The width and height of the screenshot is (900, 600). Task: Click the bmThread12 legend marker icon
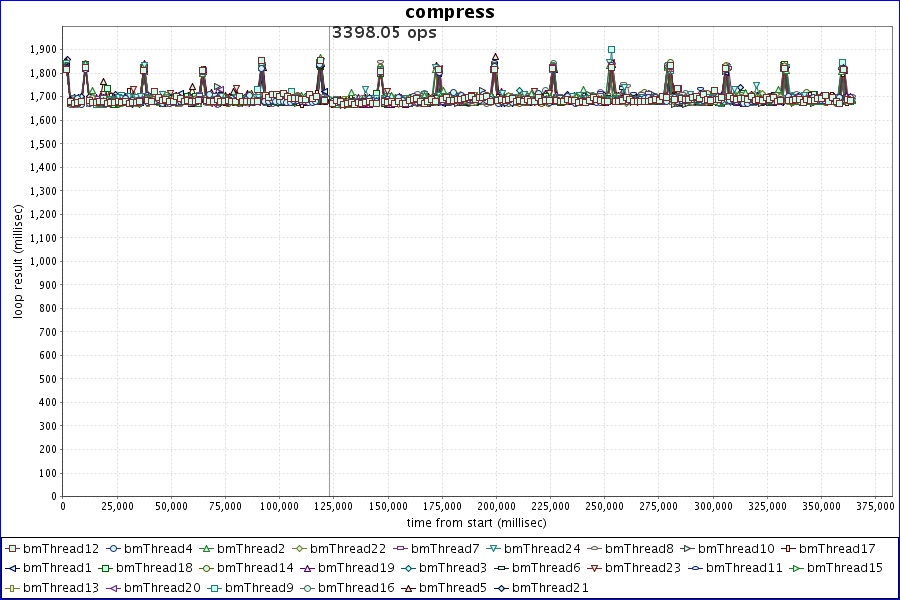tap(11, 549)
